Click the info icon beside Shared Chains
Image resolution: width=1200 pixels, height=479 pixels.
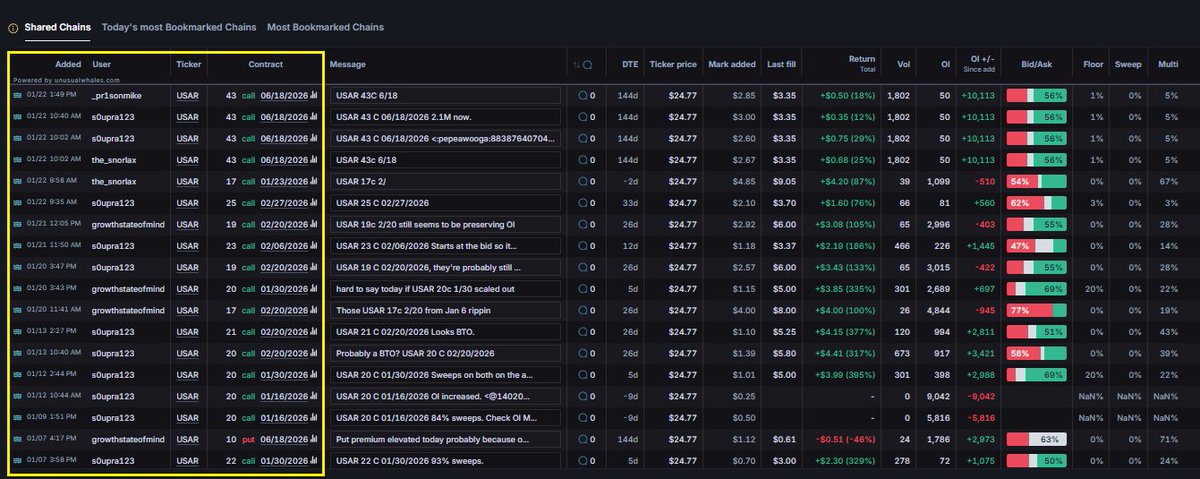point(12,28)
